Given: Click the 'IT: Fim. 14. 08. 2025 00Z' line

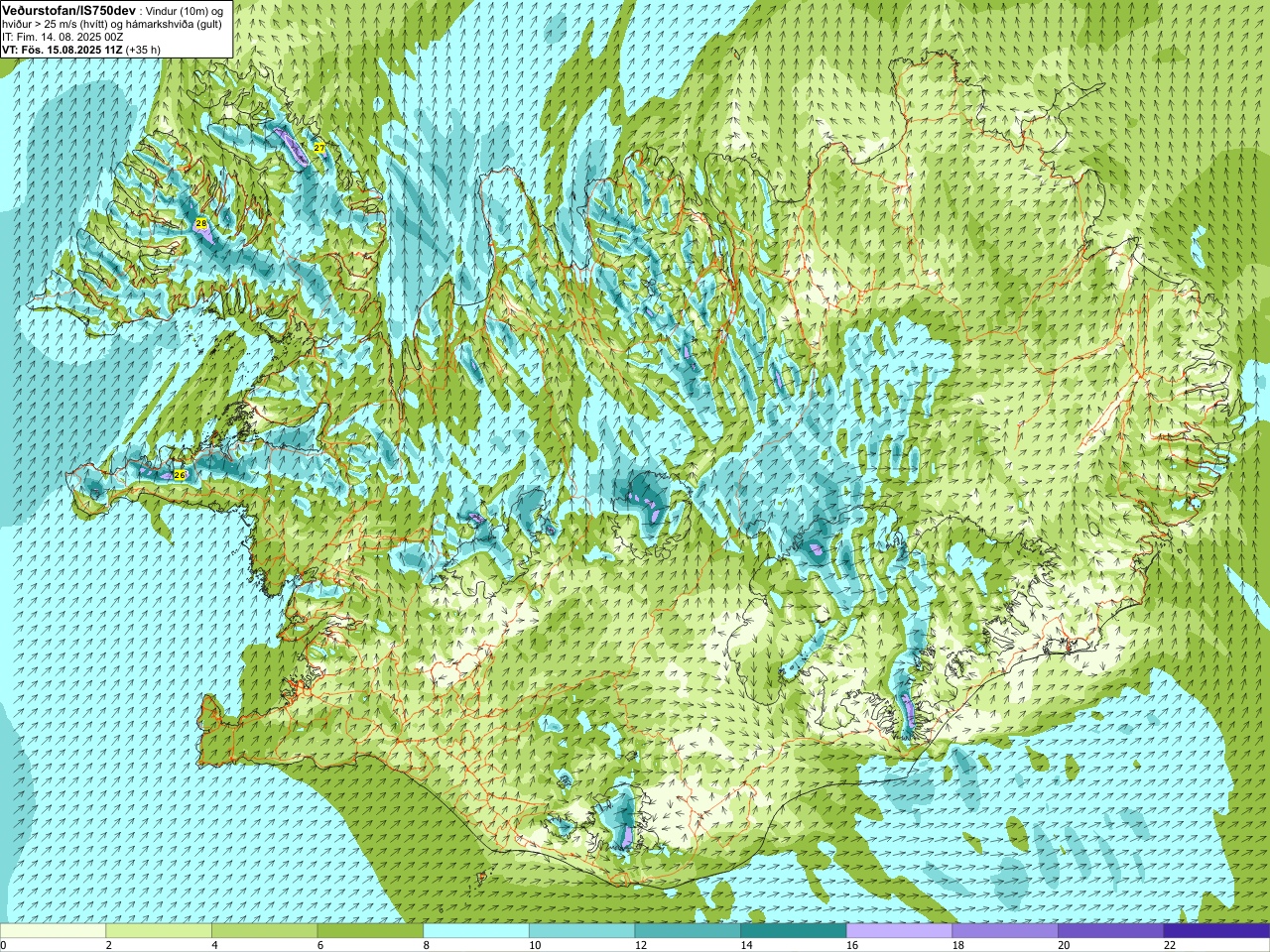Looking at the screenshot, I should (x=63, y=36).
